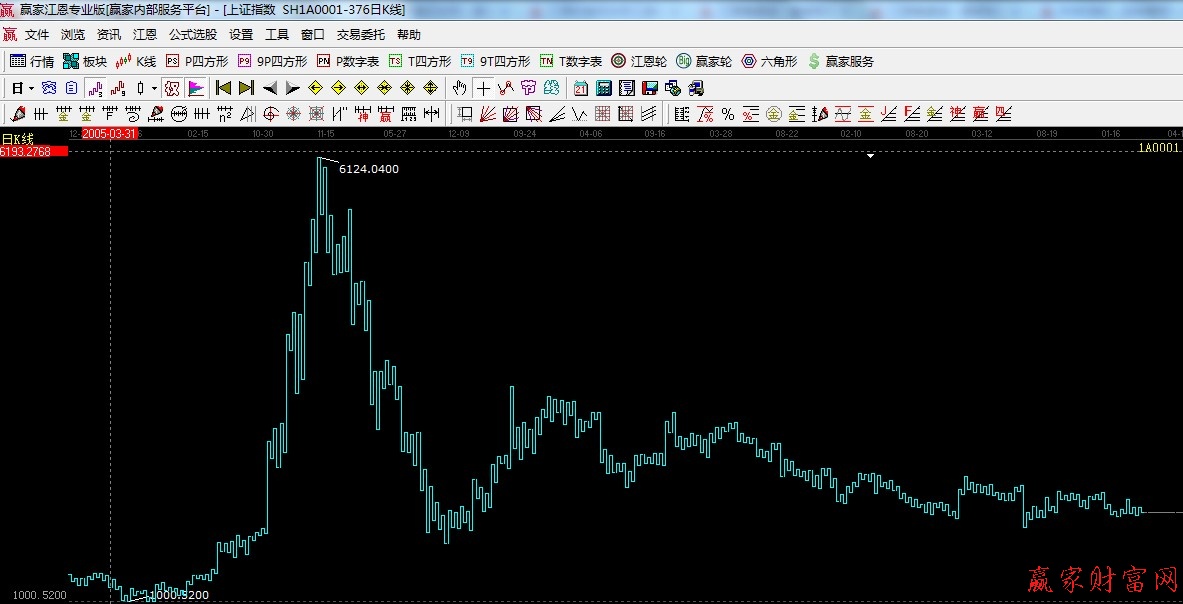The height and width of the screenshot is (604, 1183).
Task: Open the 江恩 menu
Action: coord(145,35)
